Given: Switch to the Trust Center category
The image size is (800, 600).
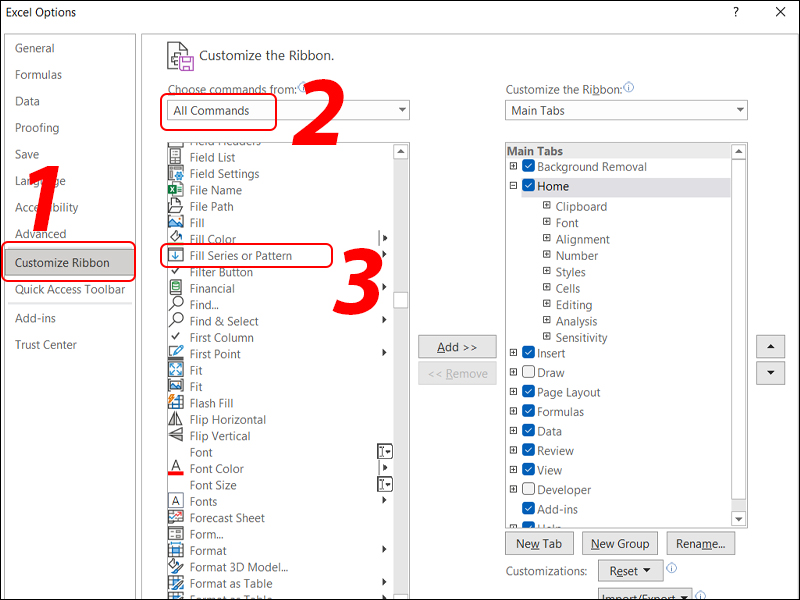Looking at the screenshot, I should (x=46, y=344).
